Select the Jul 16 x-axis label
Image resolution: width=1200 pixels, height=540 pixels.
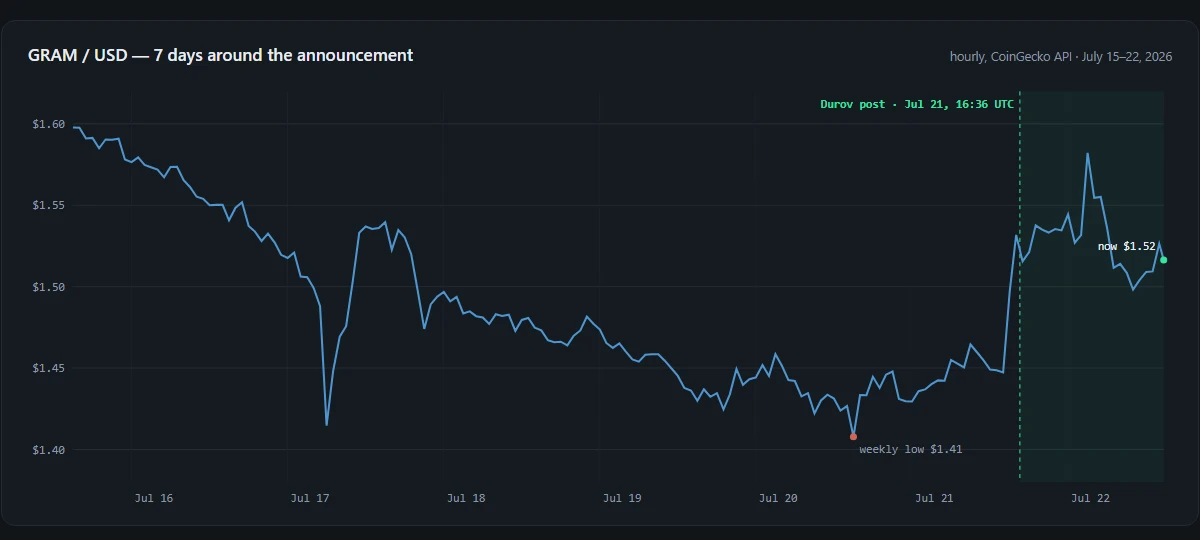pyautogui.click(x=154, y=497)
